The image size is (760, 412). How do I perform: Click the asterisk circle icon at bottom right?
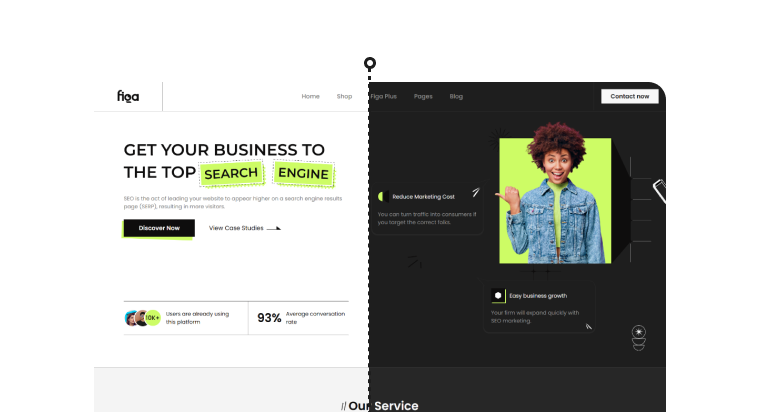click(x=639, y=332)
